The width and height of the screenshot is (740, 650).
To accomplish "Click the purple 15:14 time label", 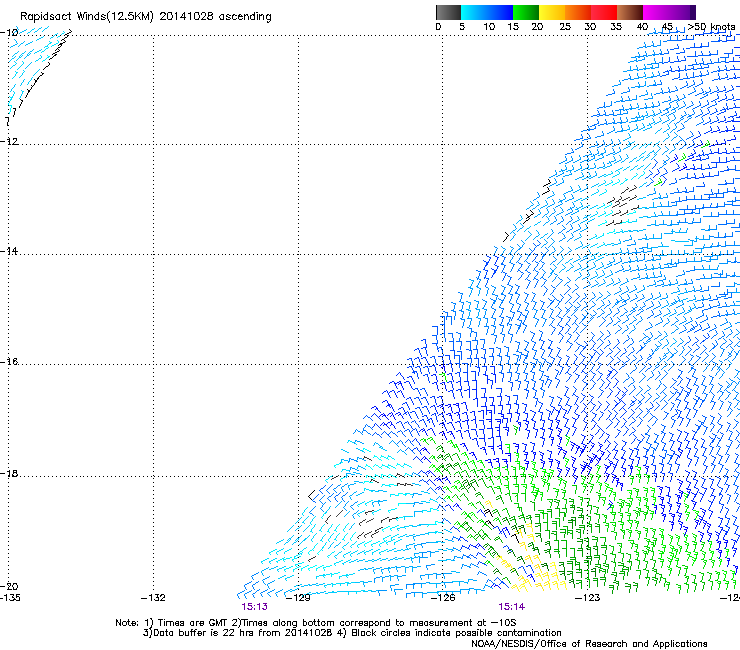I will pos(512,607).
